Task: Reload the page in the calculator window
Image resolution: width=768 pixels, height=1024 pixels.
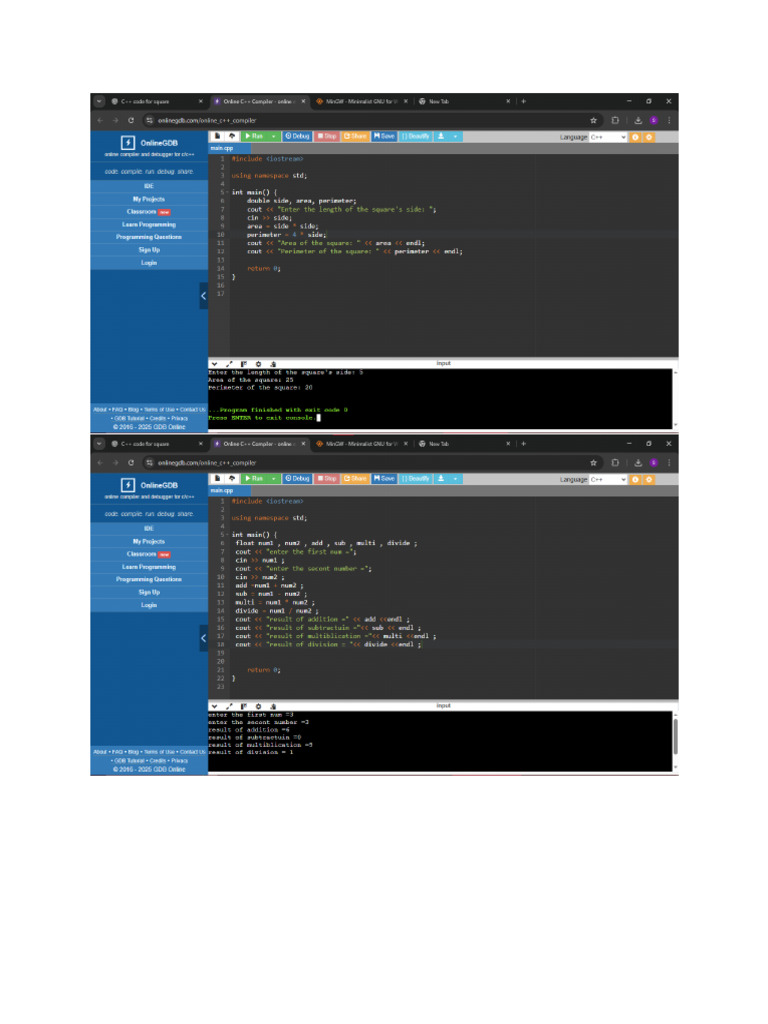Action: pyautogui.click(x=131, y=462)
